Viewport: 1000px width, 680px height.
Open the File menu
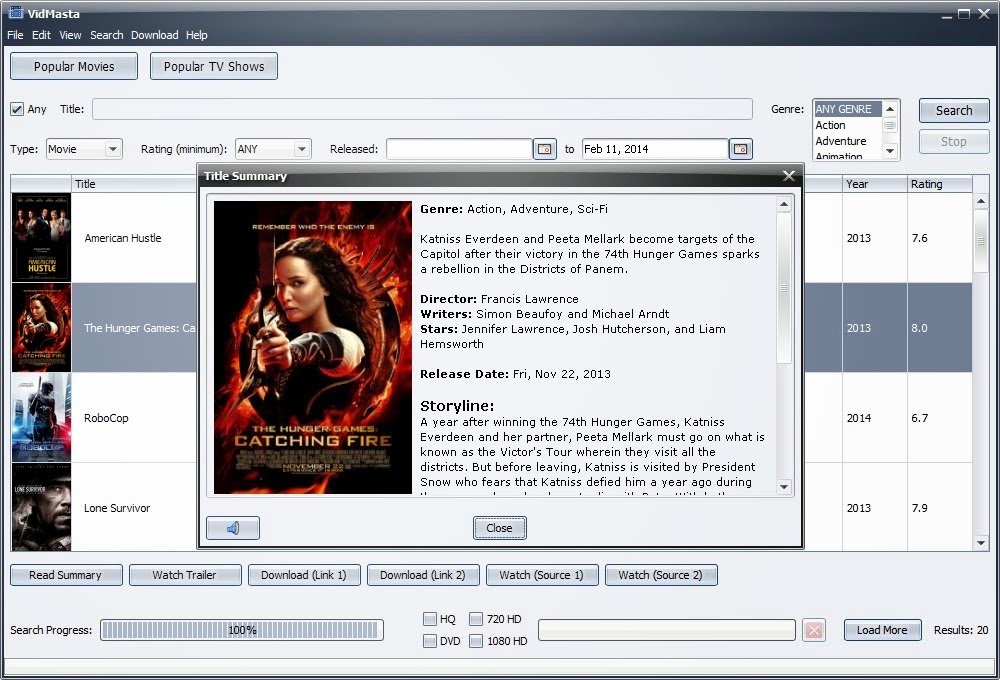(15, 35)
